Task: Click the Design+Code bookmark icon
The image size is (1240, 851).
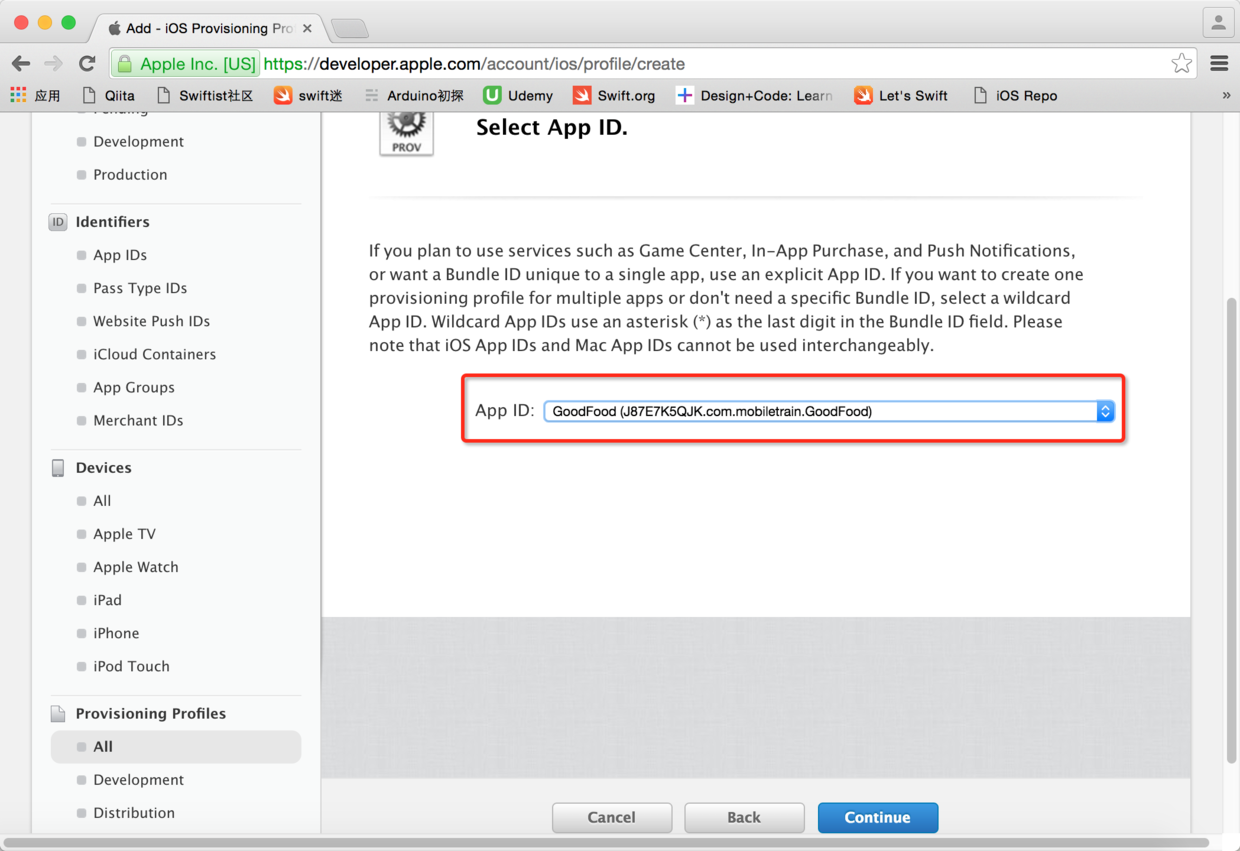Action: pos(684,95)
